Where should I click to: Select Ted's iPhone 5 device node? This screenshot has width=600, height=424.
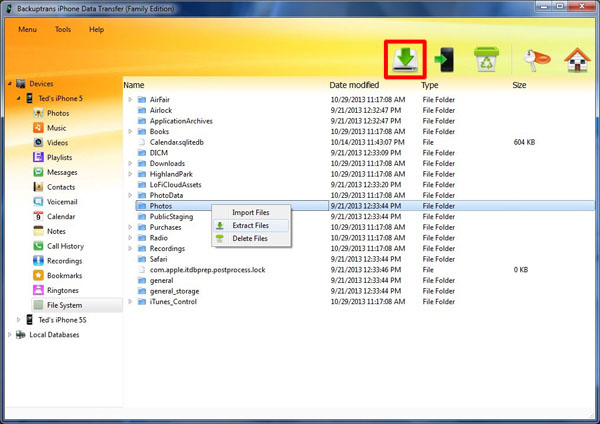coord(60,98)
